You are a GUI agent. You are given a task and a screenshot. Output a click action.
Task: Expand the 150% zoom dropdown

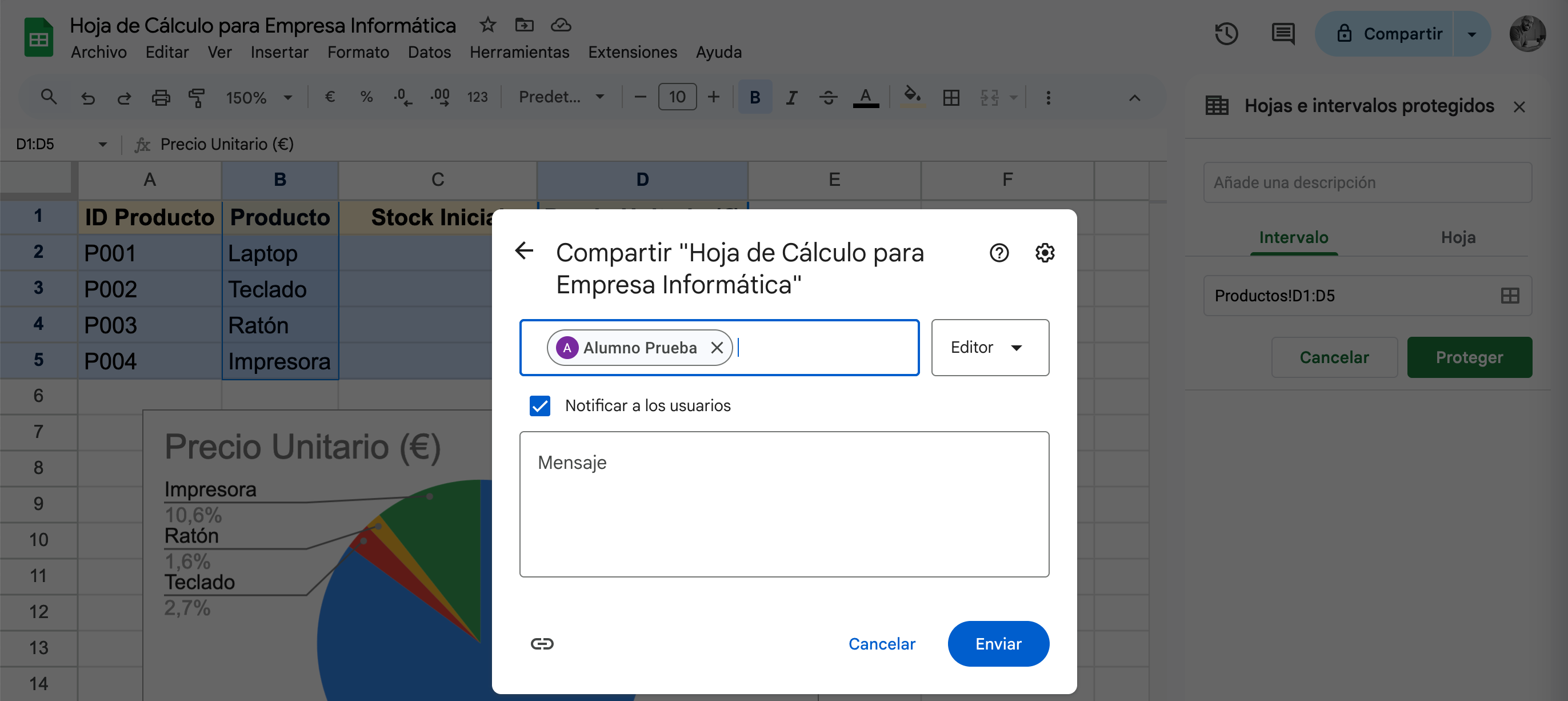[x=259, y=97]
